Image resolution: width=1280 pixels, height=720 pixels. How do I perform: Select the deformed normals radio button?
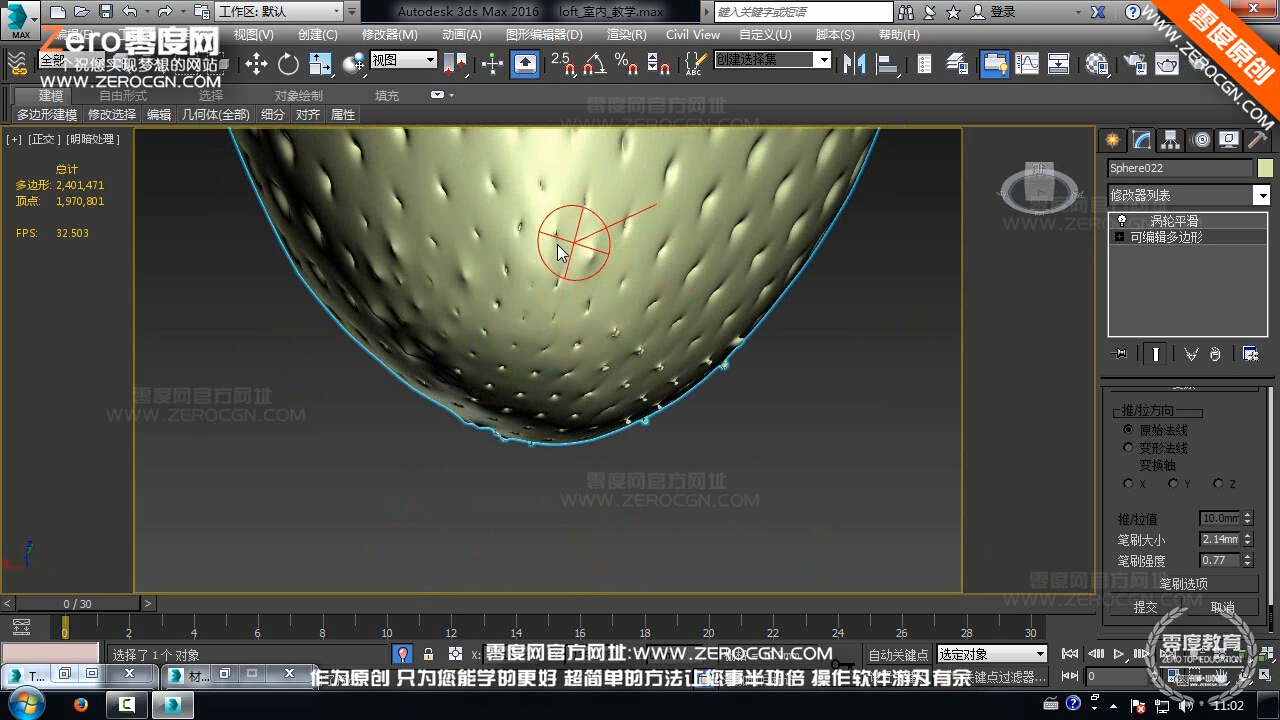point(1128,448)
